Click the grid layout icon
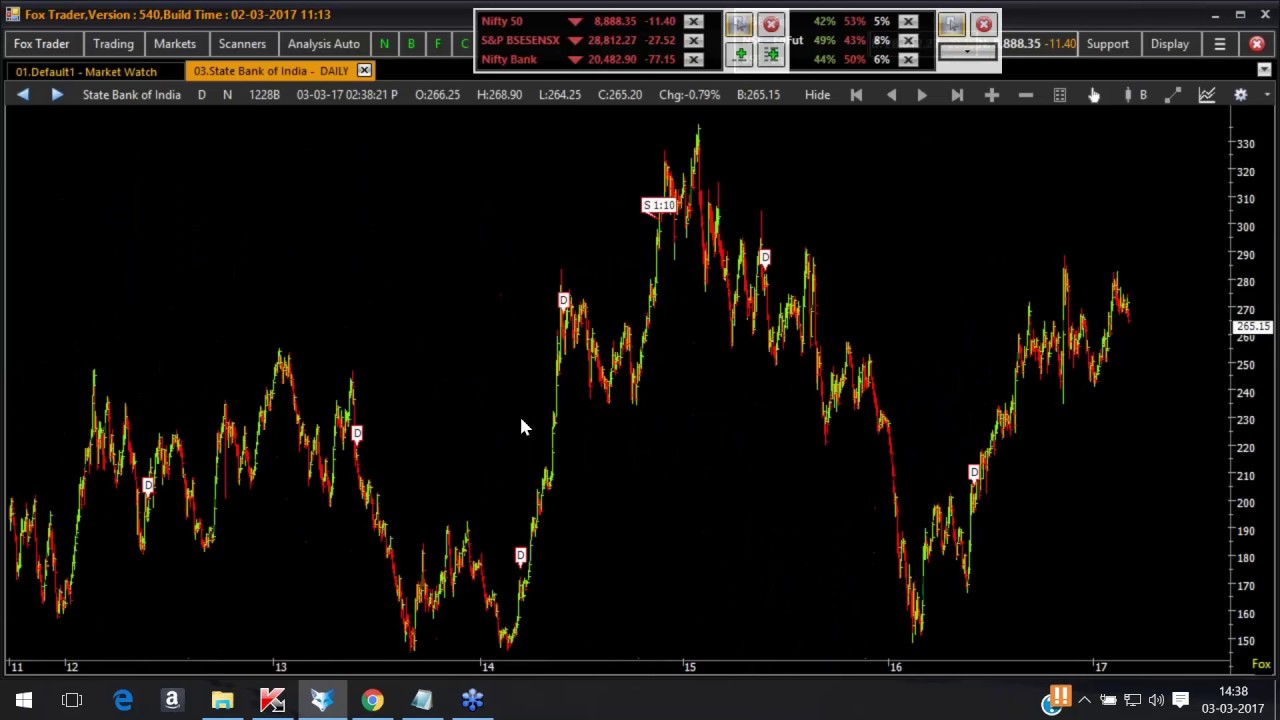 coord(1060,95)
